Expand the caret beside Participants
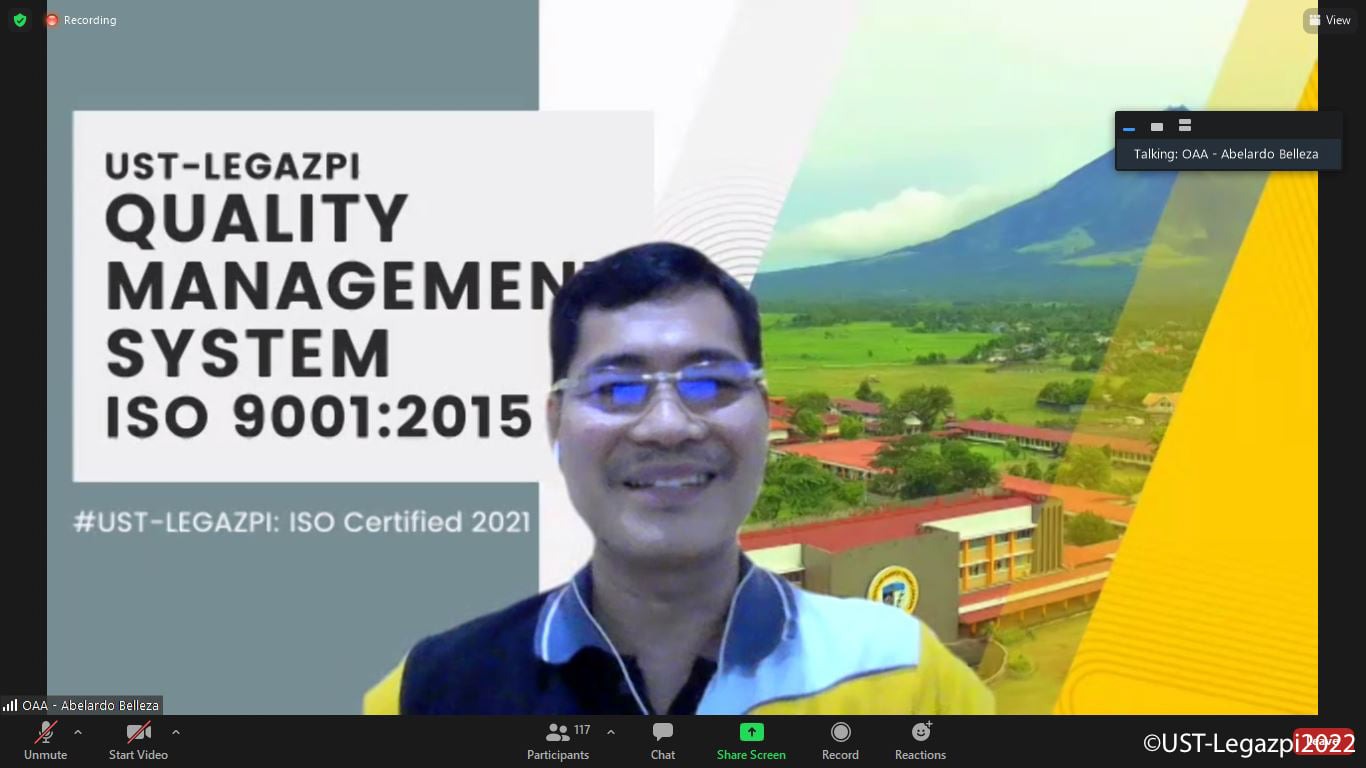Image resolution: width=1366 pixels, height=768 pixels. 611,732
